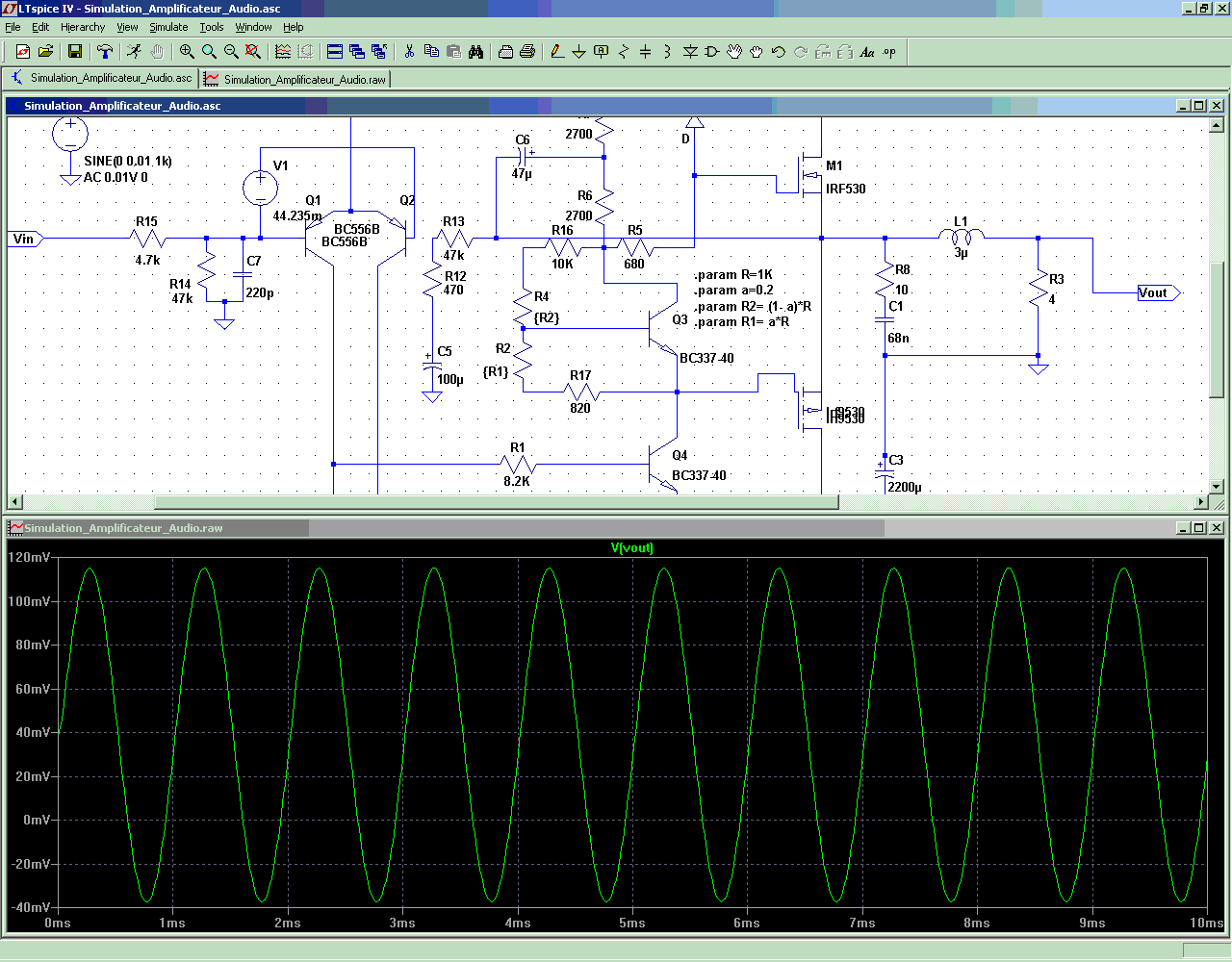Click the SPICE directive .op icon
This screenshot has height=962, width=1232.
[889, 52]
